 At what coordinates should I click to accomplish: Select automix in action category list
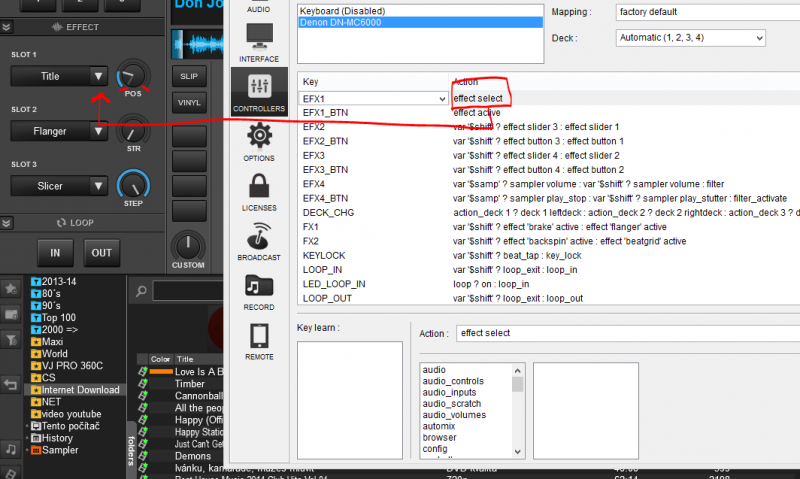click(x=439, y=426)
